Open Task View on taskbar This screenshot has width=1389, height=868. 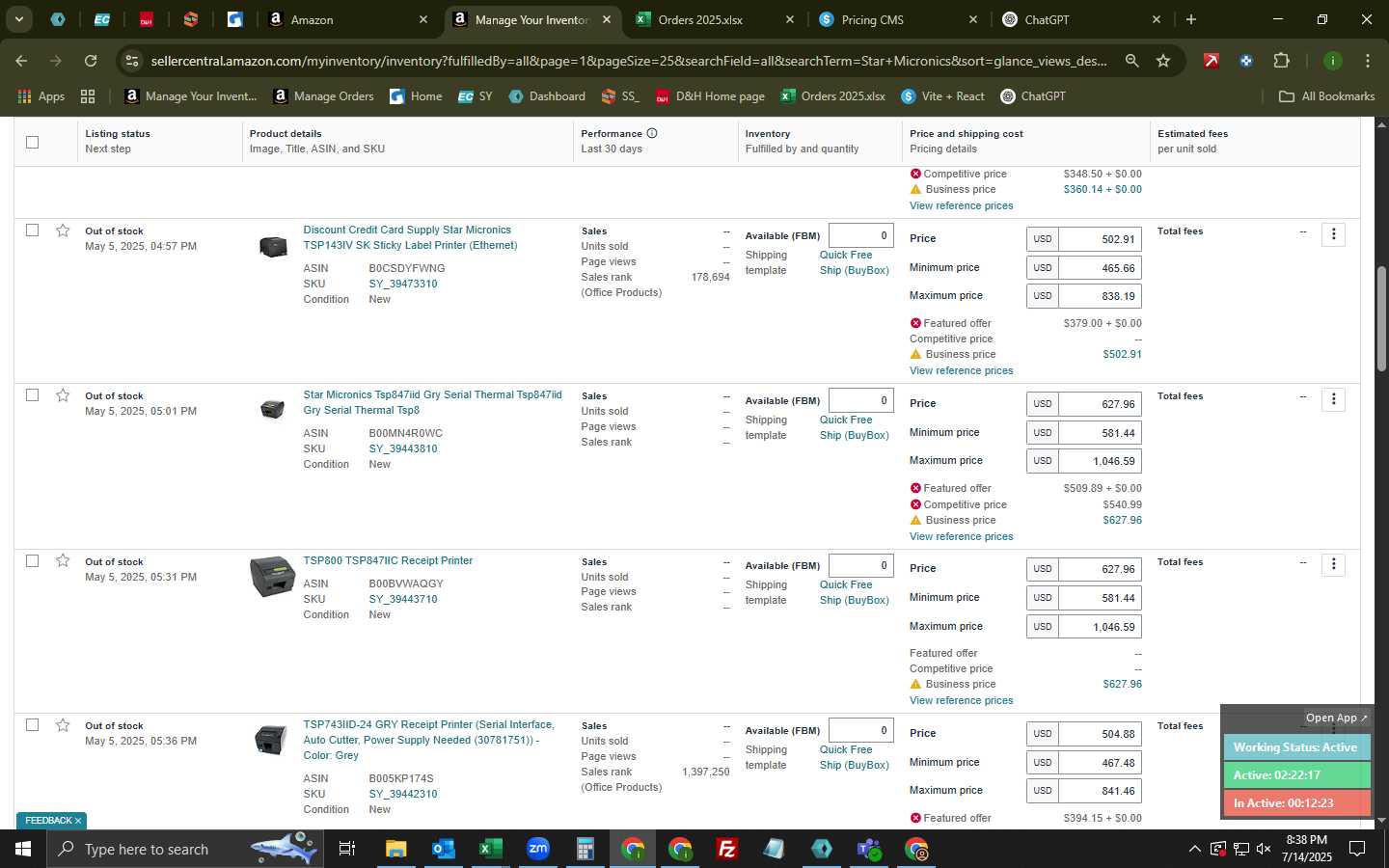346,849
